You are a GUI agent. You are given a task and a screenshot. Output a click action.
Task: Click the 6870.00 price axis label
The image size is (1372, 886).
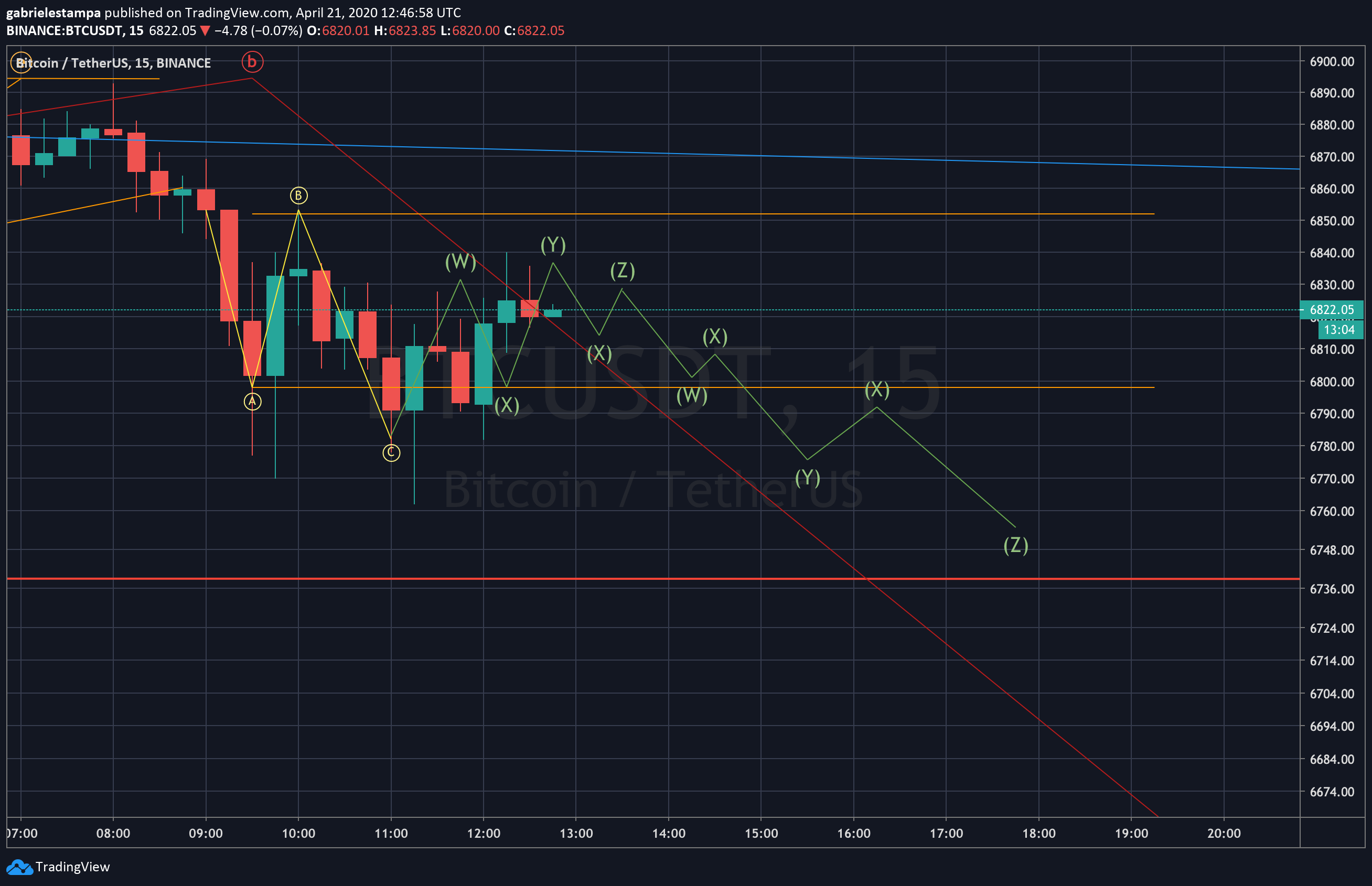(x=1332, y=157)
